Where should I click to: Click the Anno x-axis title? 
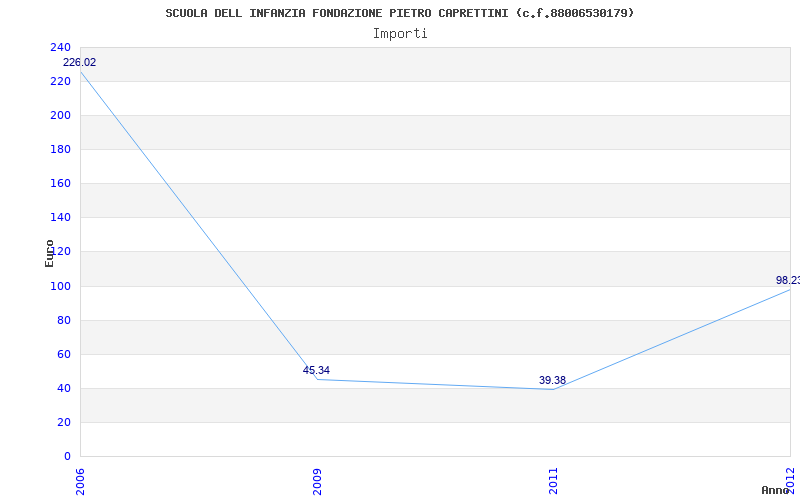point(775,490)
